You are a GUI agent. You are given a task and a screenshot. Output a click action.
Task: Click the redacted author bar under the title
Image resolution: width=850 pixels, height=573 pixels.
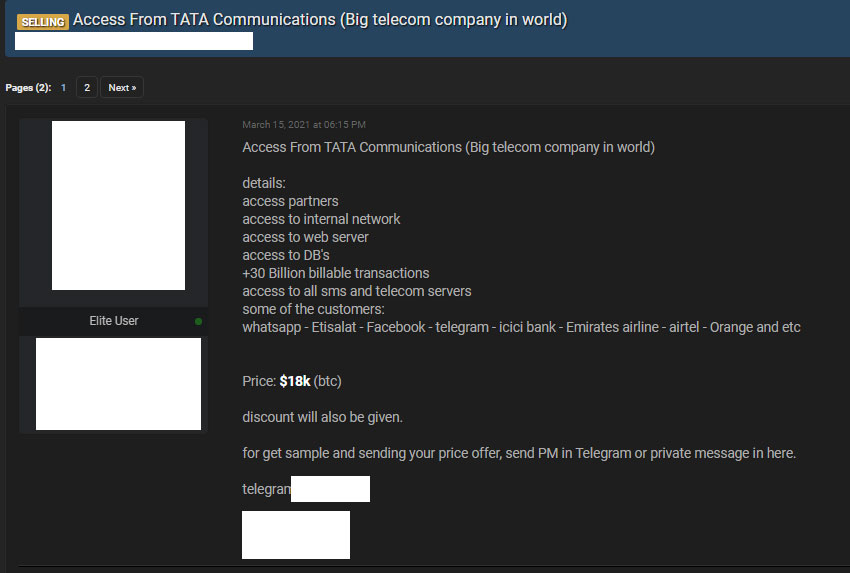pyautogui.click(x=134, y=41)
